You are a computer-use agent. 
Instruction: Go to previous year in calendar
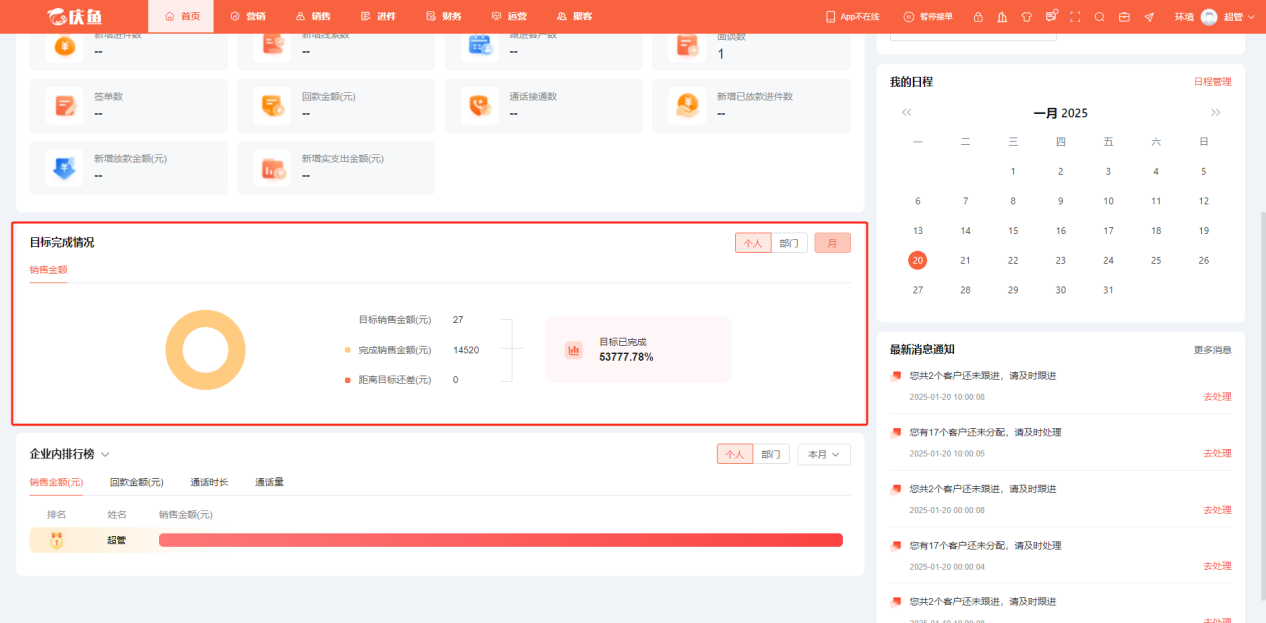coord(906,113)
